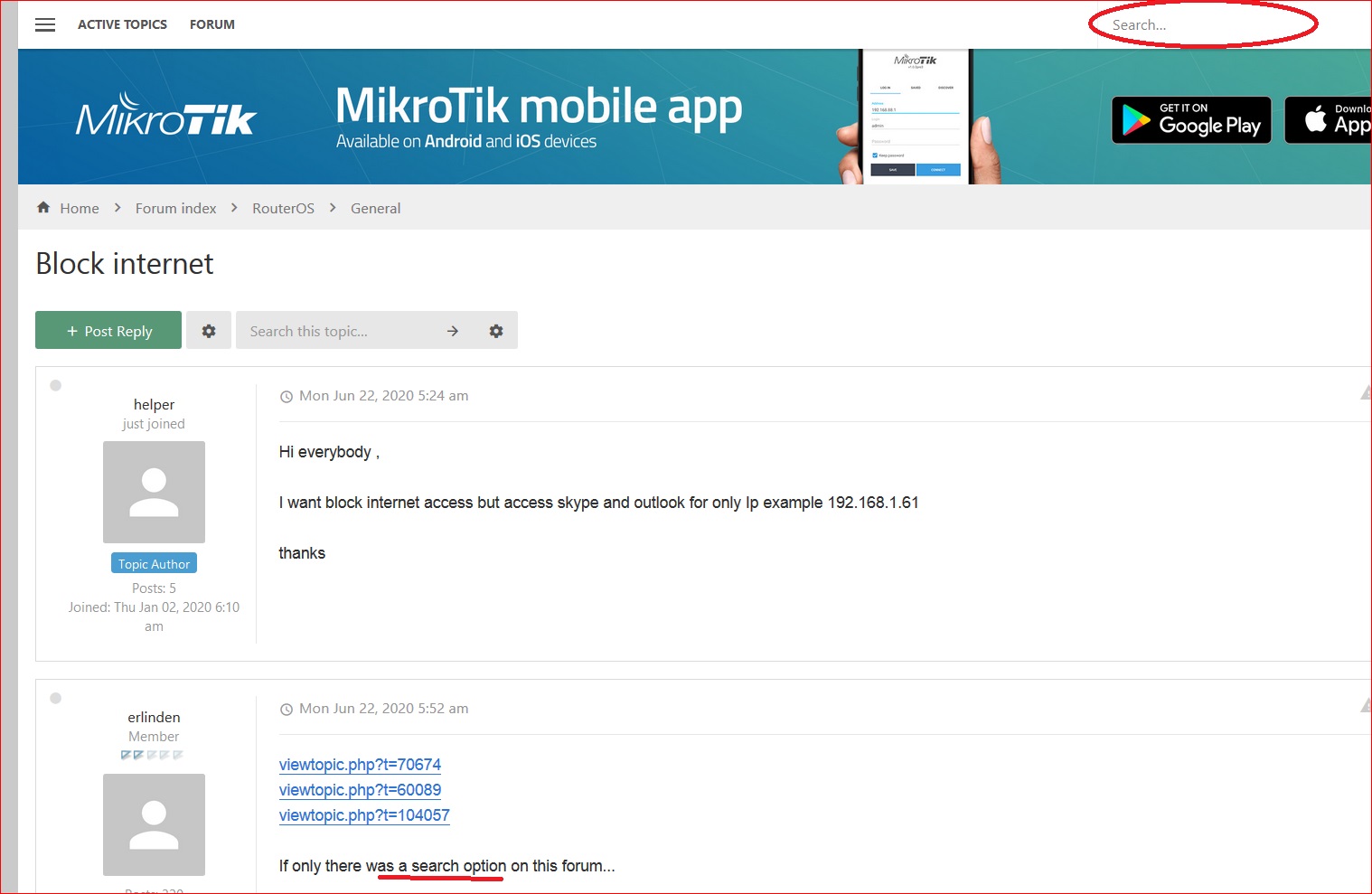Open the General breadcrumb category

(376, 209)
